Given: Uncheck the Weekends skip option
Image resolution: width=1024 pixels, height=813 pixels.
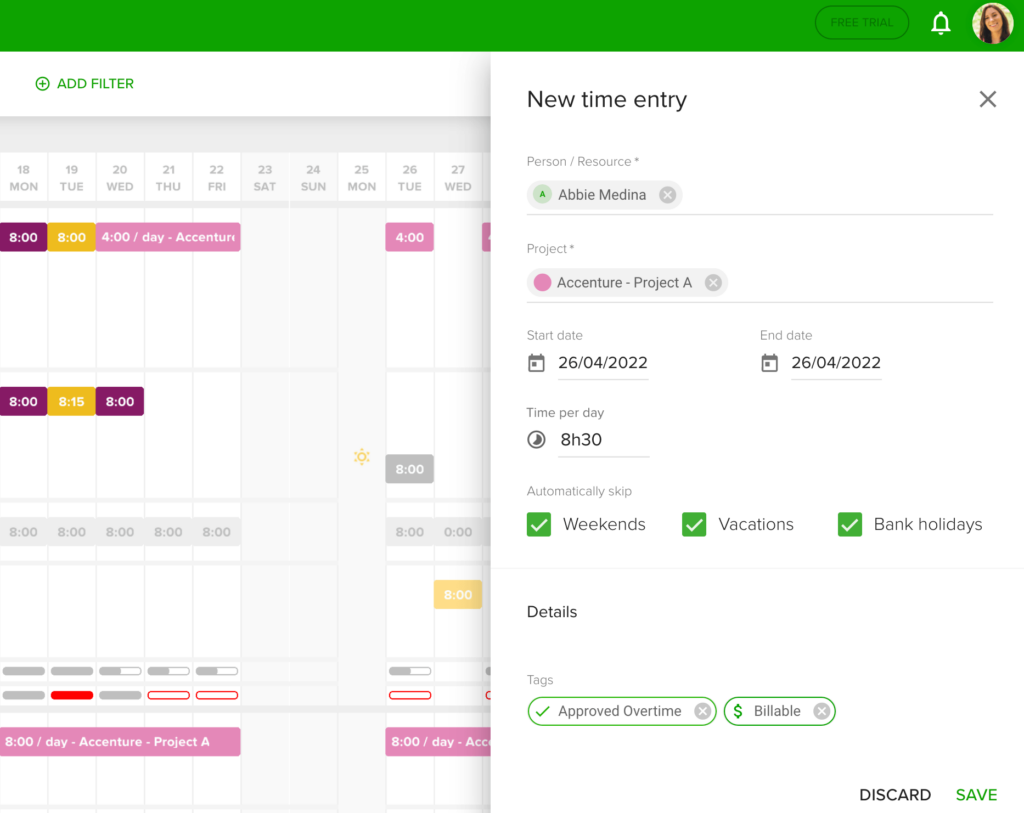Looking at the screenshot, I should 539,523.
